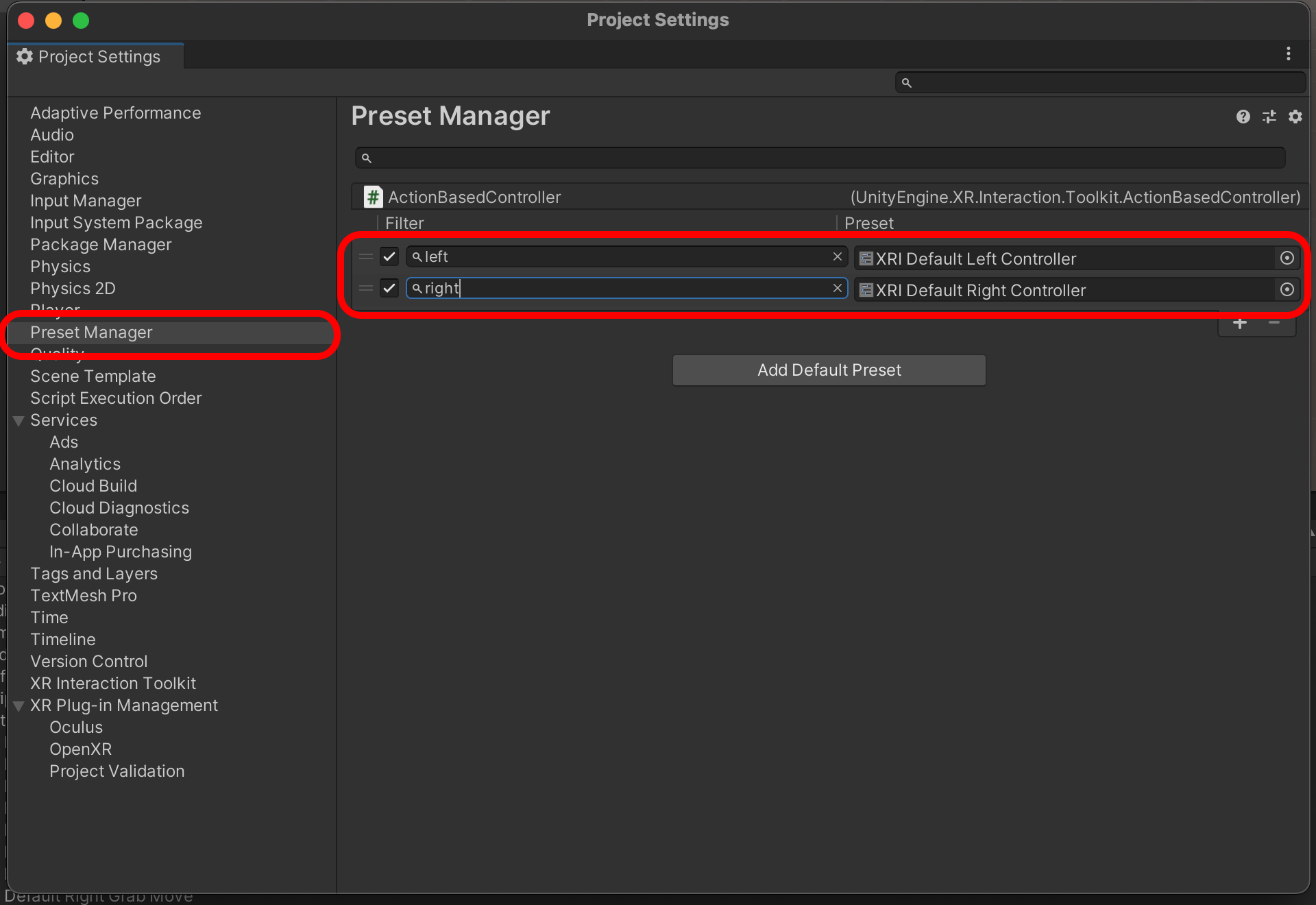Open the Project Settings three-dot menu

tap(1289, 54)
